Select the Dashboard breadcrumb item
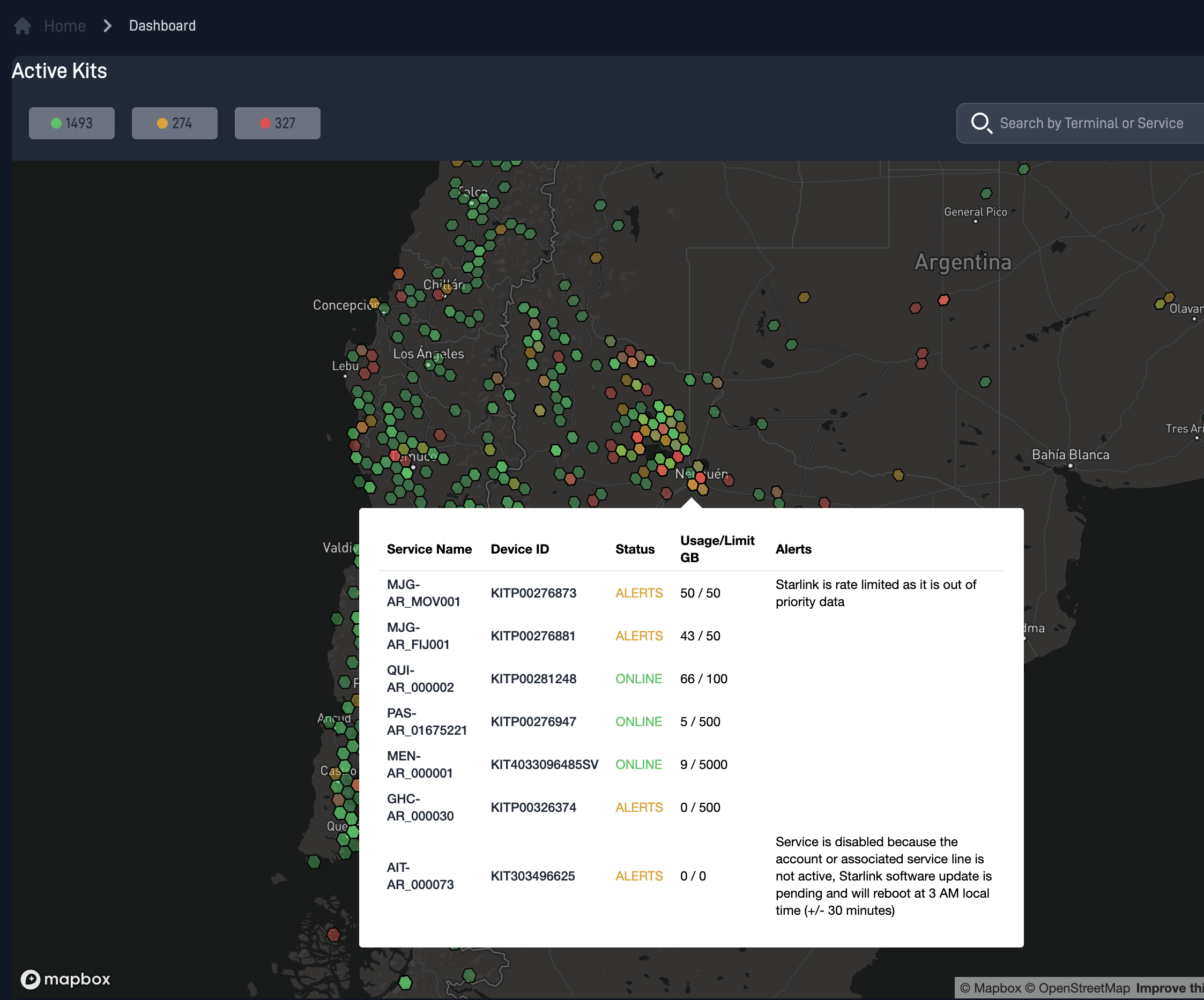The width and height of the screenshot is (1204, 1000). [x=162, y=25]
